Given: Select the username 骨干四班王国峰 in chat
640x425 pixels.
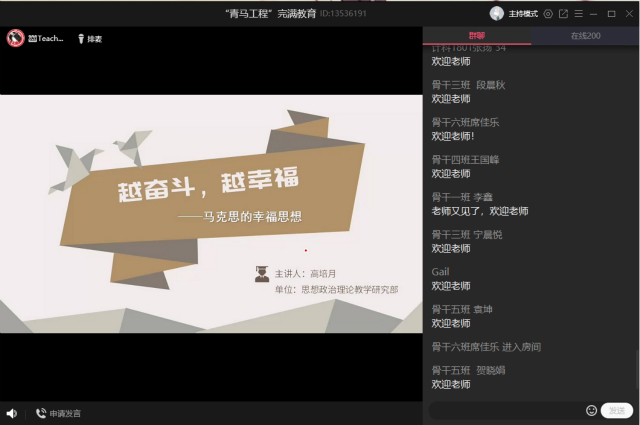Looking at the screenshot, I should [x=465, y=160].
